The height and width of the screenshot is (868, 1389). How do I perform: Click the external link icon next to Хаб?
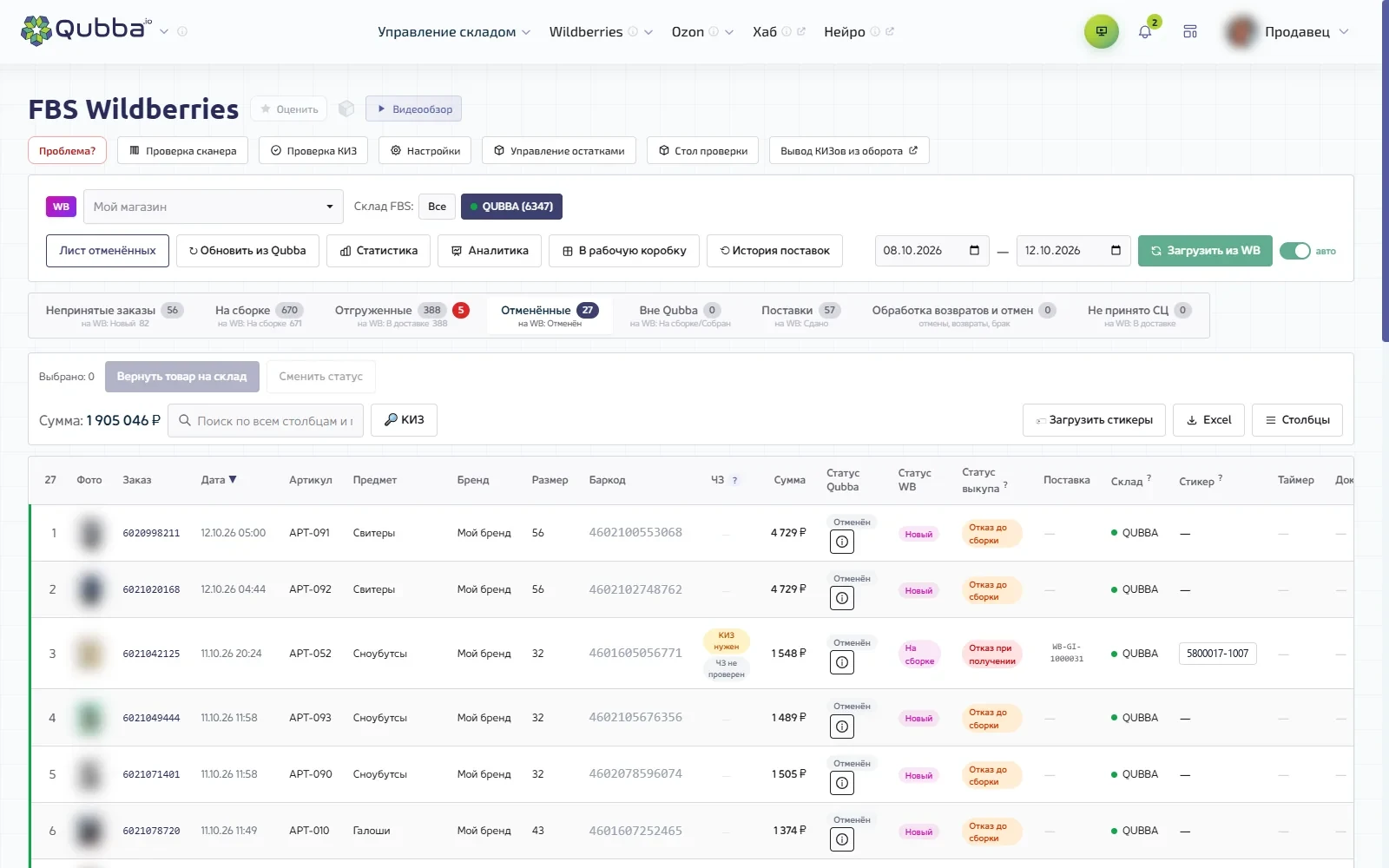[x=800, y=31]
